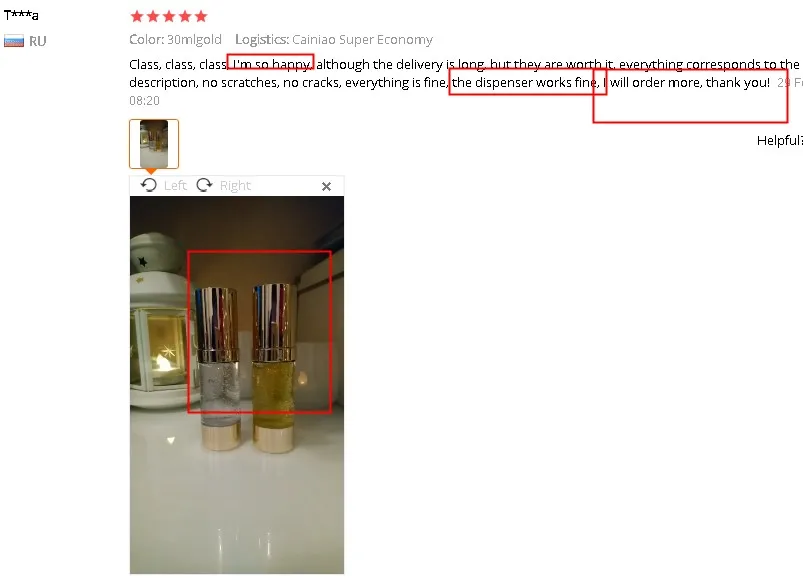Rotate the photo left using the counterclockwise arrow icon
The height and width of the screenshot is (583, 803).
[149, 185]
